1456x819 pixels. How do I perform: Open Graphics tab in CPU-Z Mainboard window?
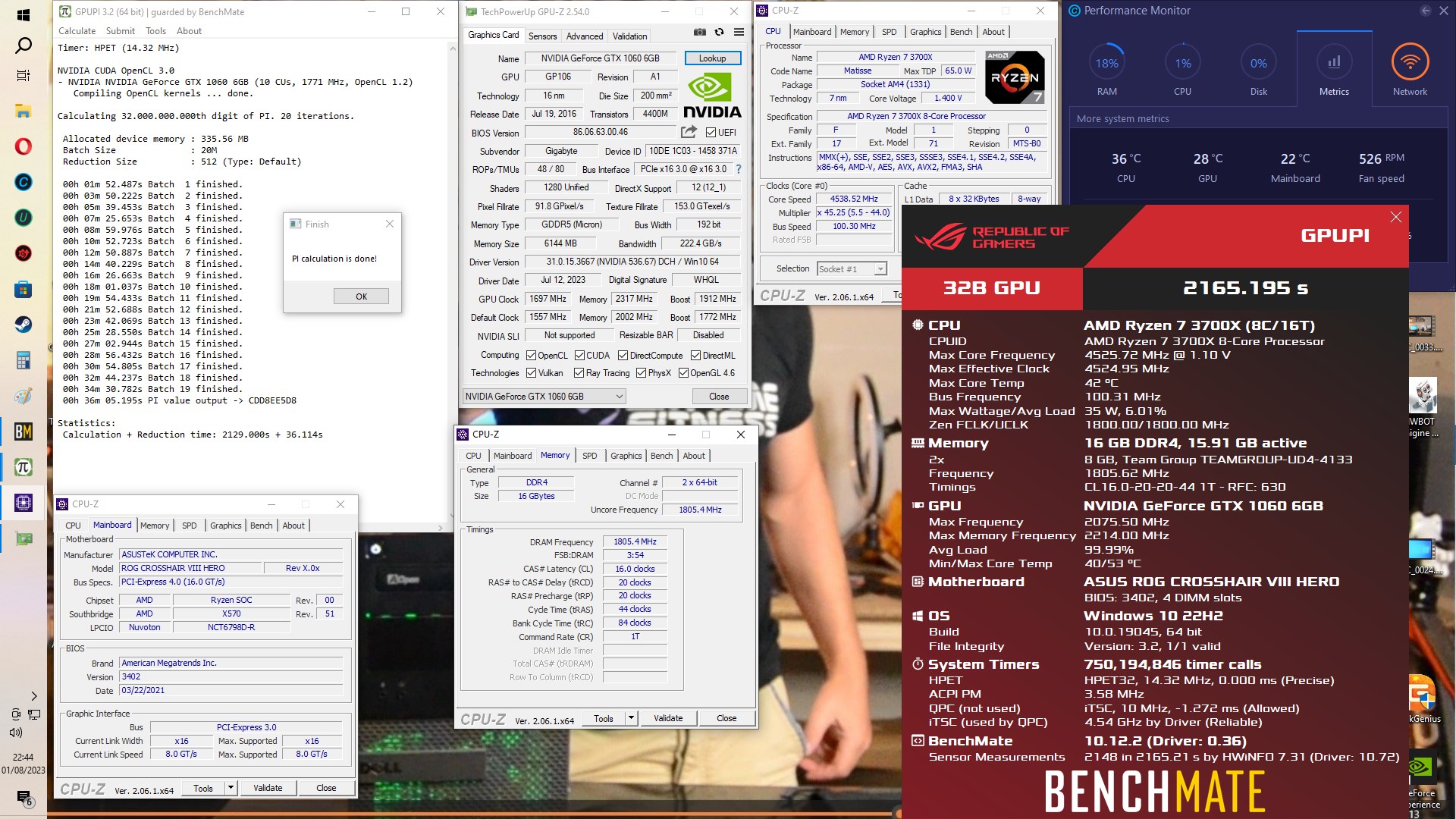coord(225,526)
